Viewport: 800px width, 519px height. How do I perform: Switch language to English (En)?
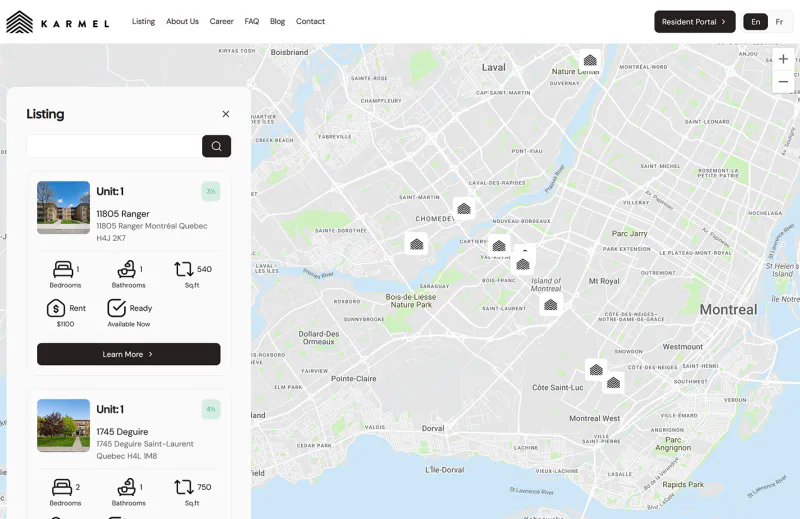[x=756, y=22]
